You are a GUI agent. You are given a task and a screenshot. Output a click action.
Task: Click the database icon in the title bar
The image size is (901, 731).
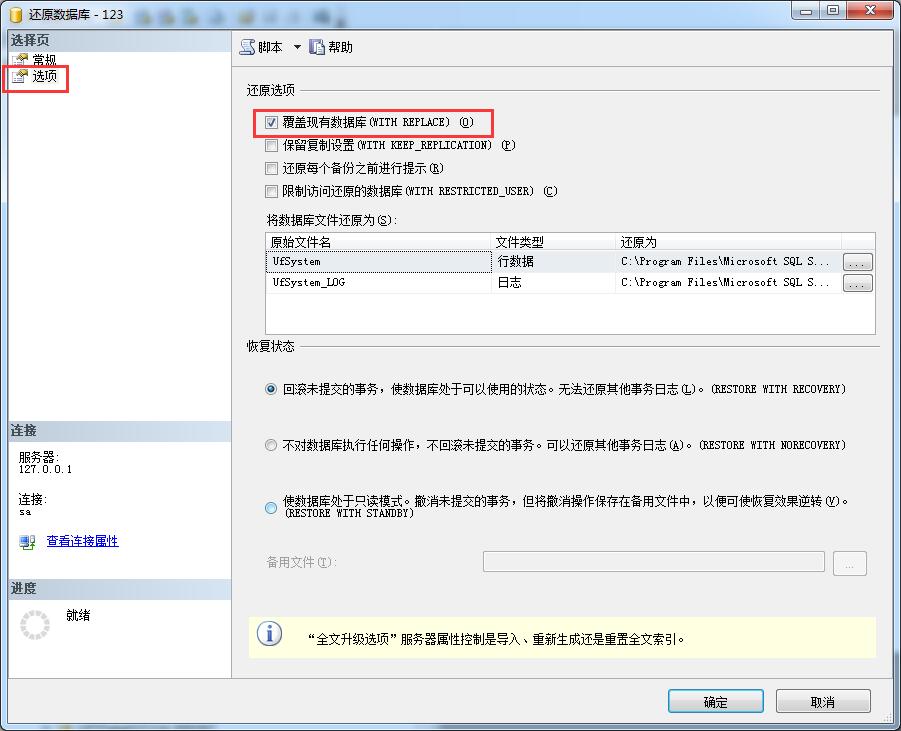[17, 14]
